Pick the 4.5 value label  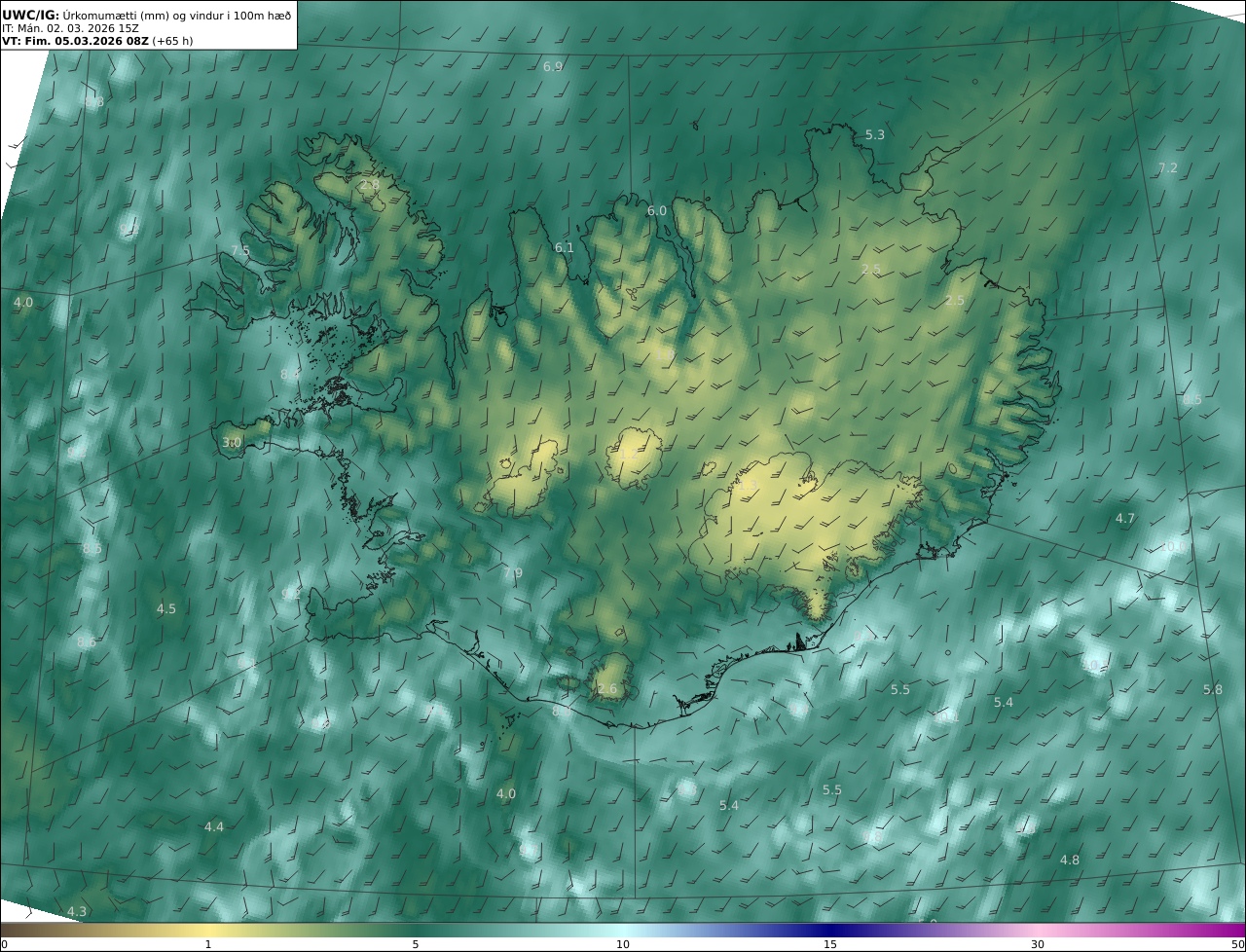pos(166,608)
